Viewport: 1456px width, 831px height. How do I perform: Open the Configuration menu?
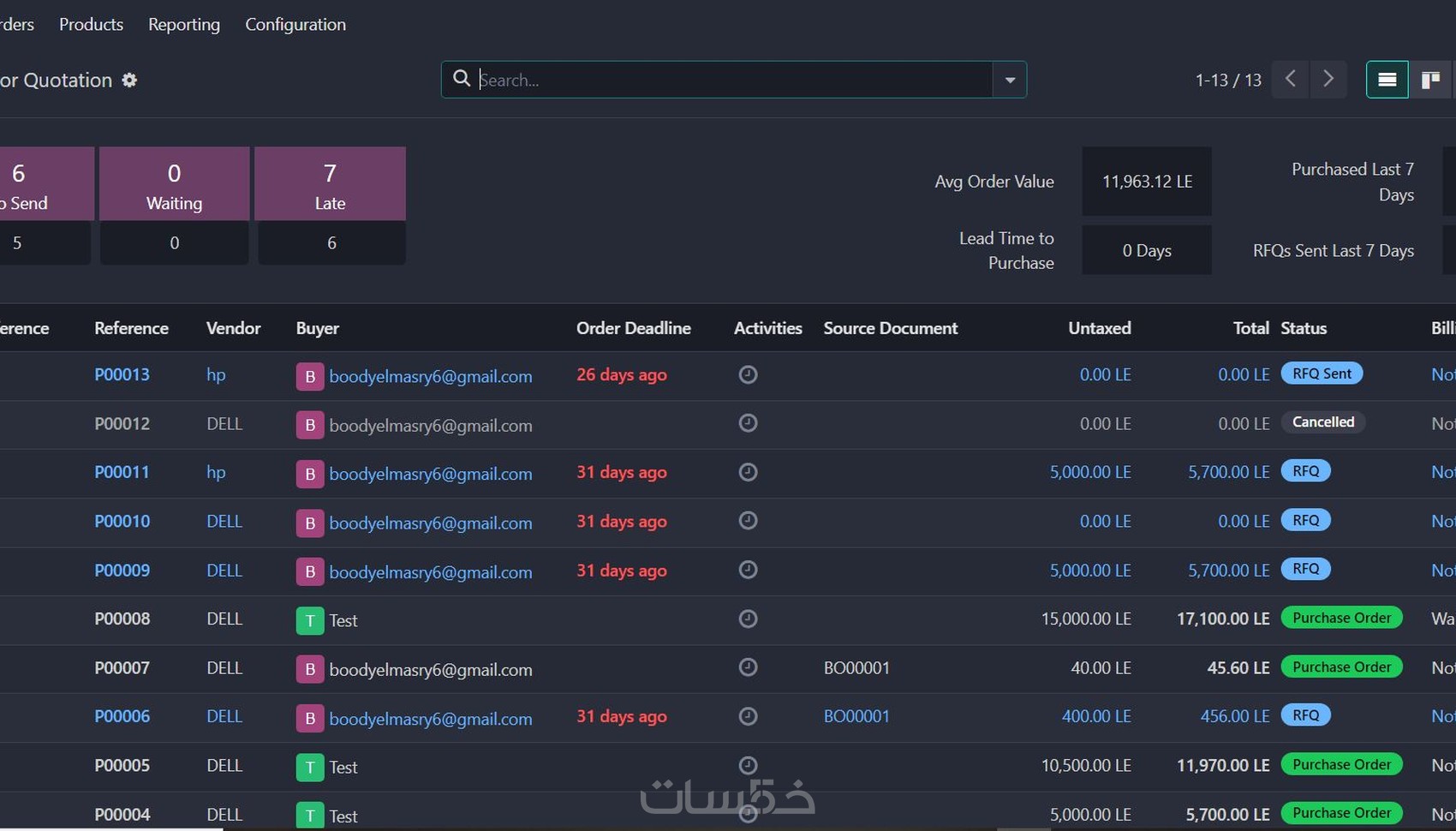(295, 24)
